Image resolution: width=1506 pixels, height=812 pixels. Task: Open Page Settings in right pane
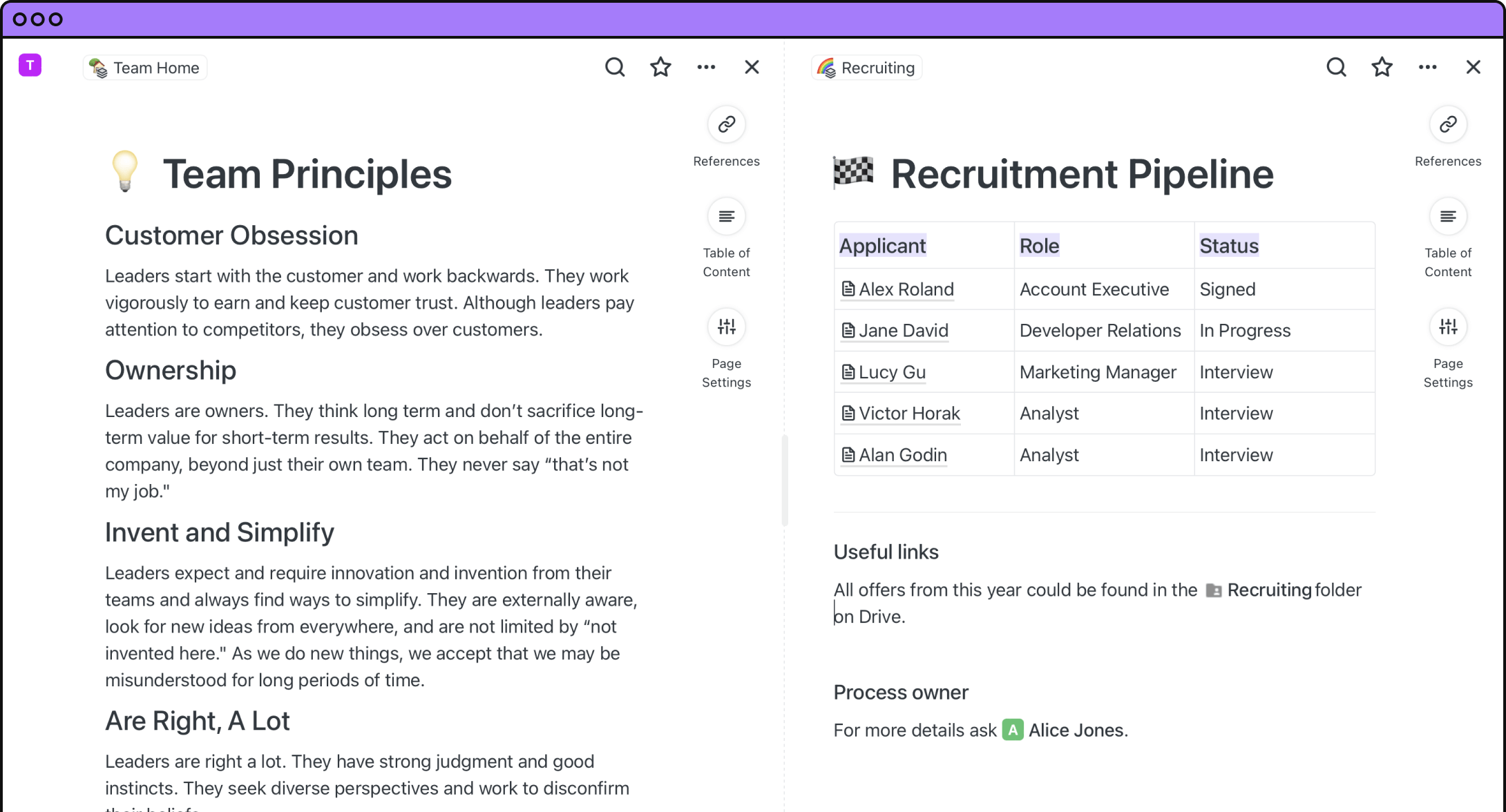click(x=1447, y=327)
